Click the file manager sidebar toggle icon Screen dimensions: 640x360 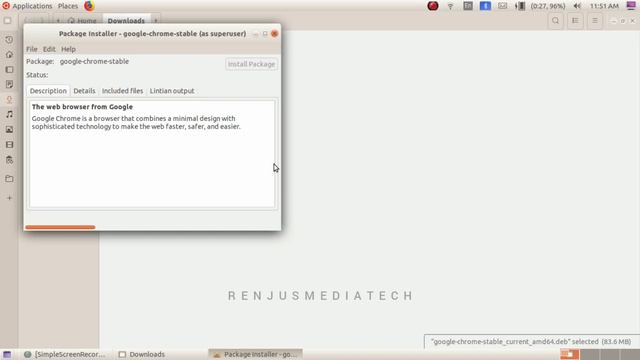[x=7, y=21]
